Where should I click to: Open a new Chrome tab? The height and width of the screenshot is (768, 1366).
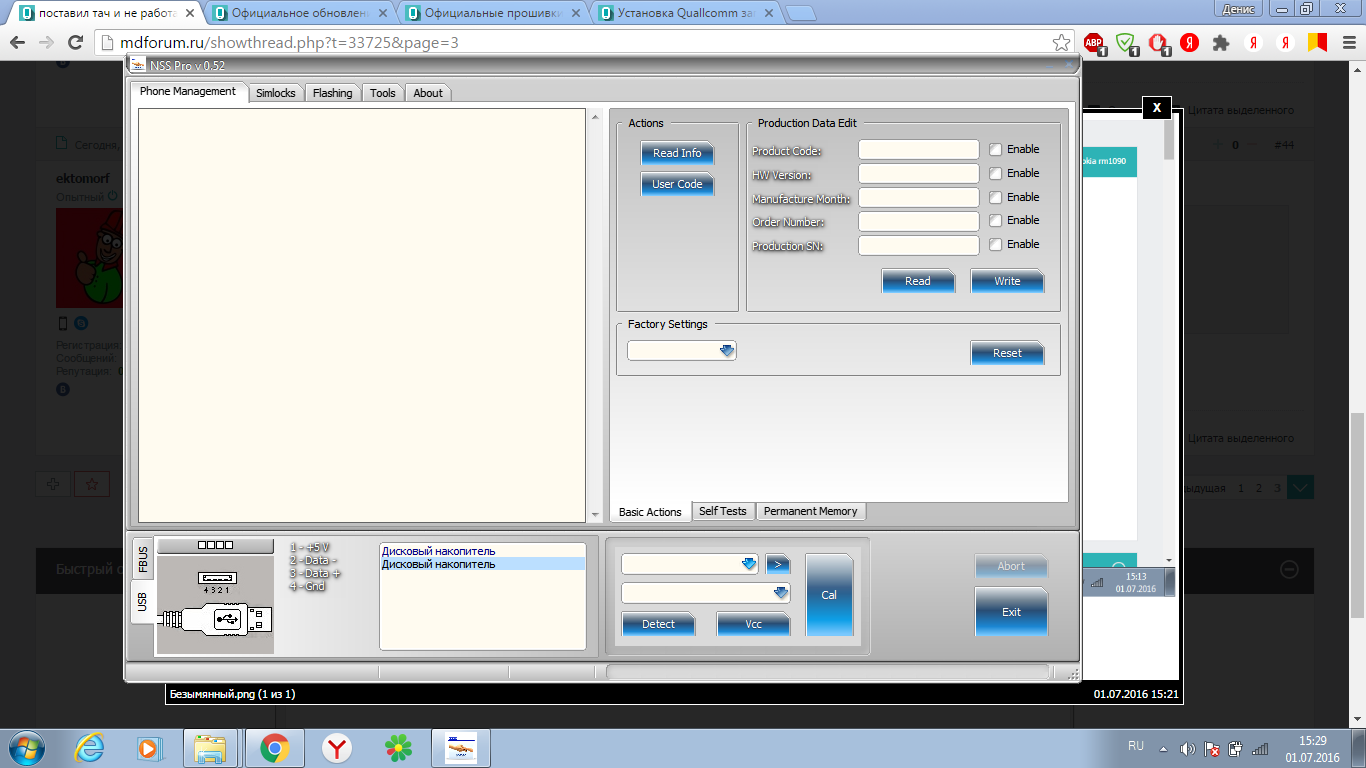pyautogui.click(x=801, y=14)
